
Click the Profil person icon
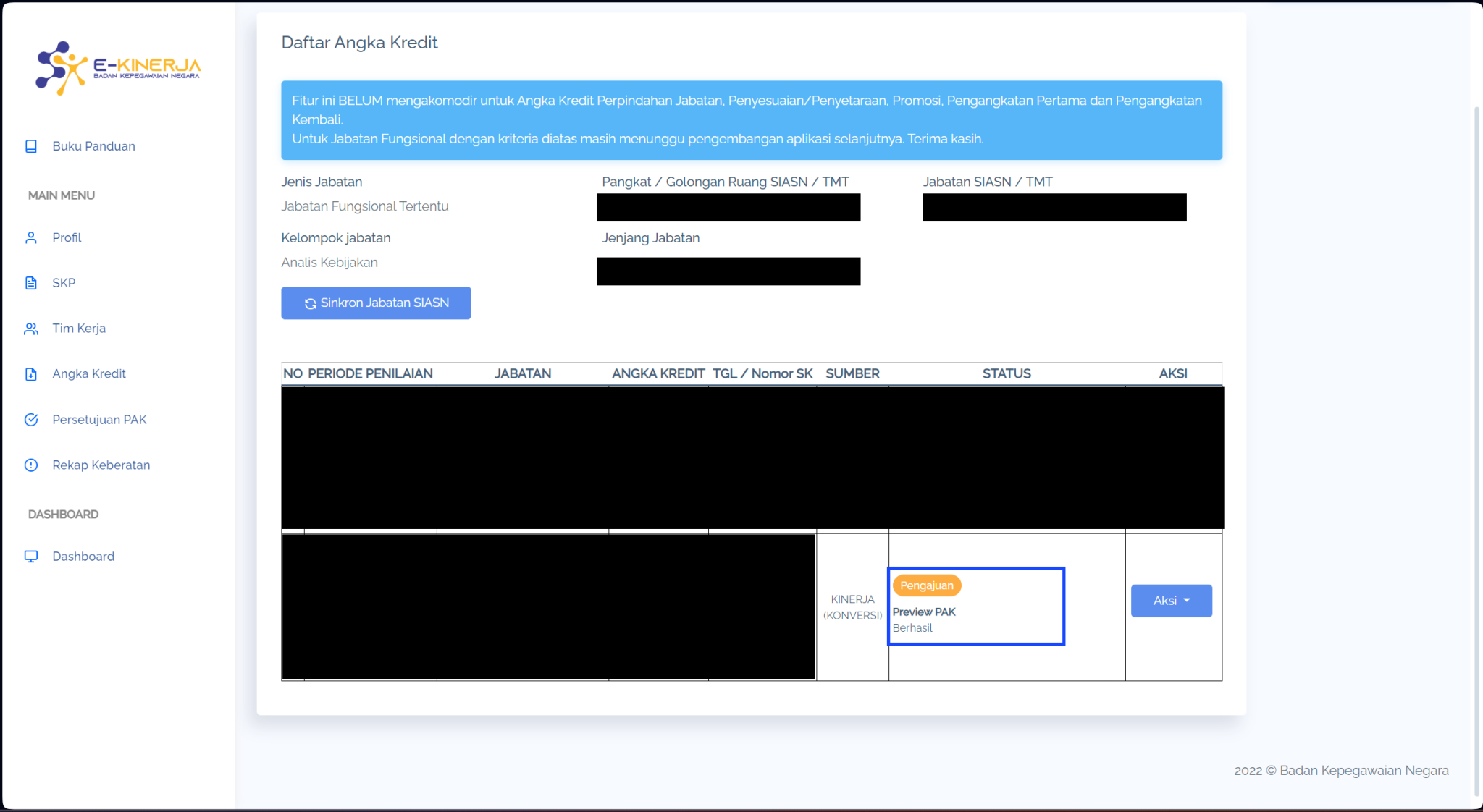(x=31, y=237)
